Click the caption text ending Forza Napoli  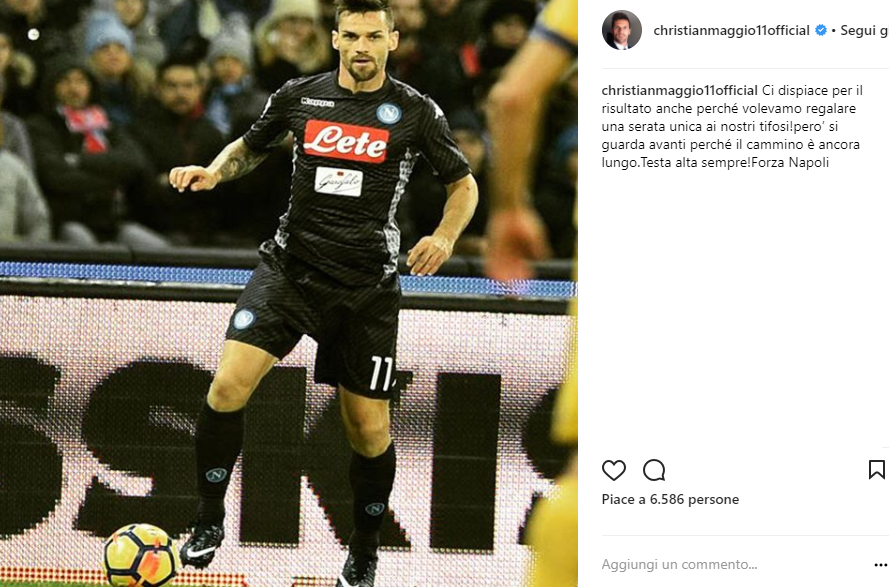coord(732,126)
